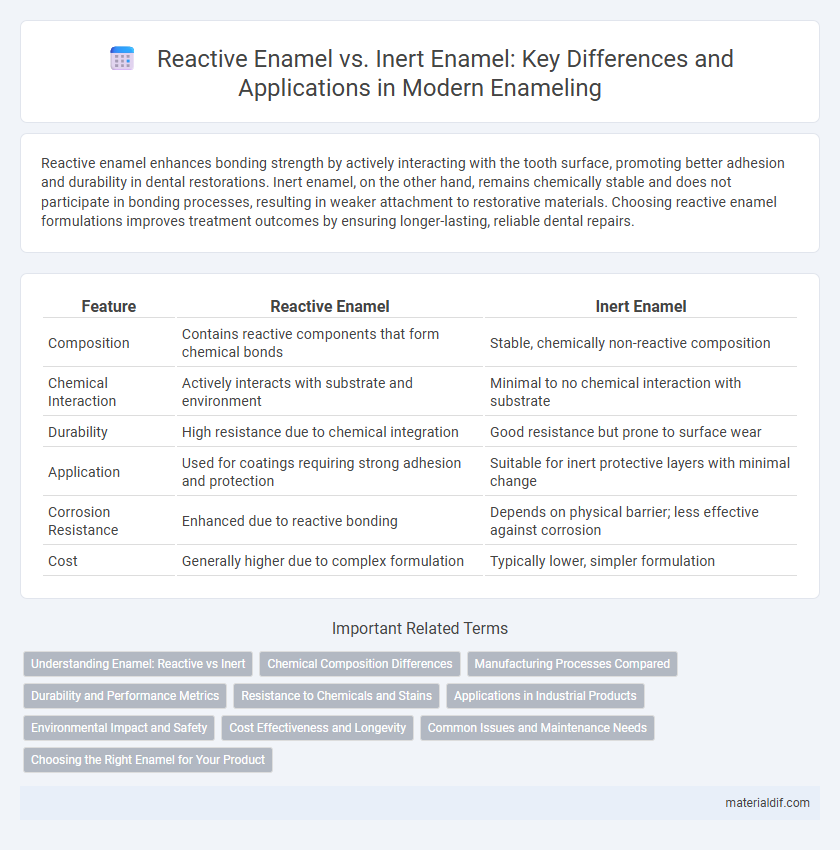Select the 'Chemical Interaction' row label
This screenshot has height=850, width=840.
(82, 392)
